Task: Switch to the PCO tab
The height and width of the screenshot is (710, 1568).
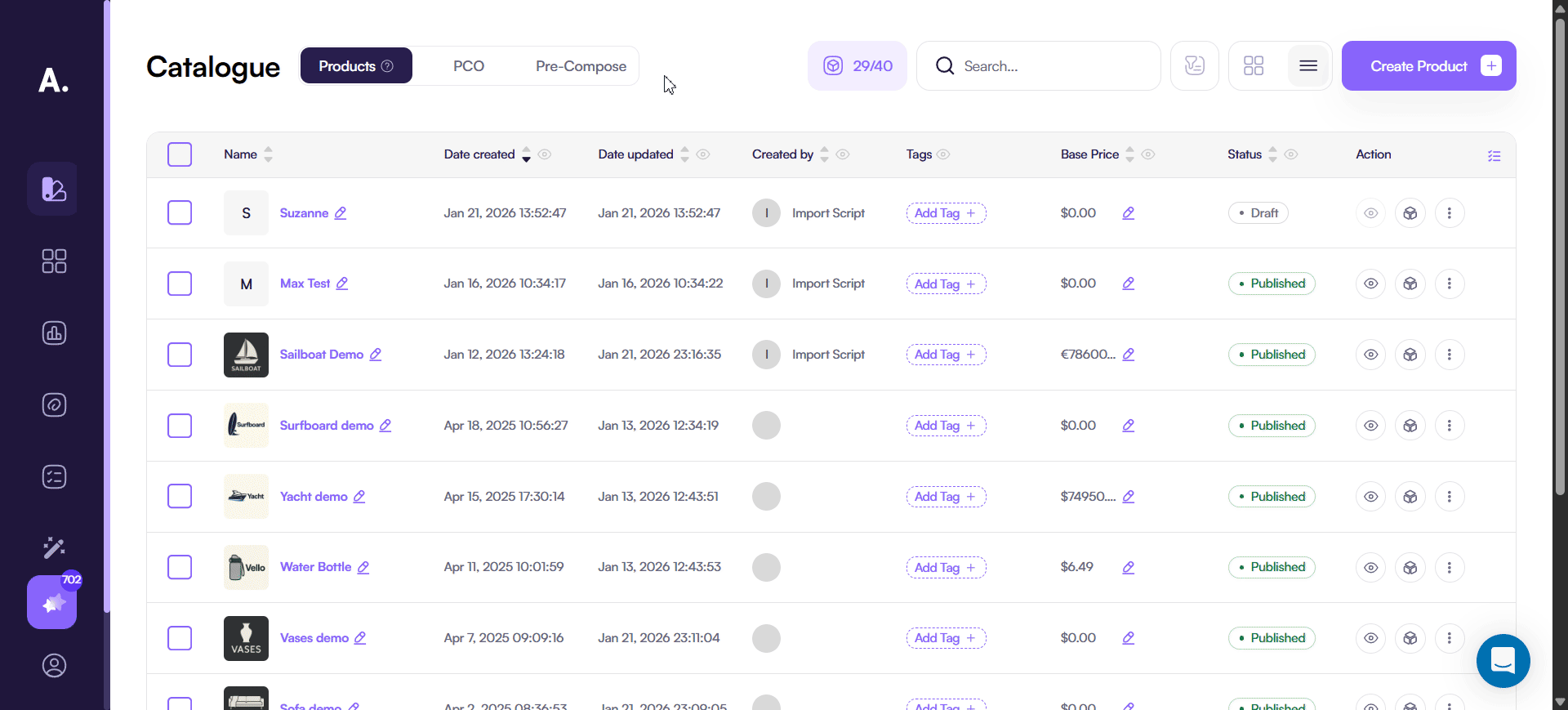Action: pyautogui.click(x=469, y=66)
